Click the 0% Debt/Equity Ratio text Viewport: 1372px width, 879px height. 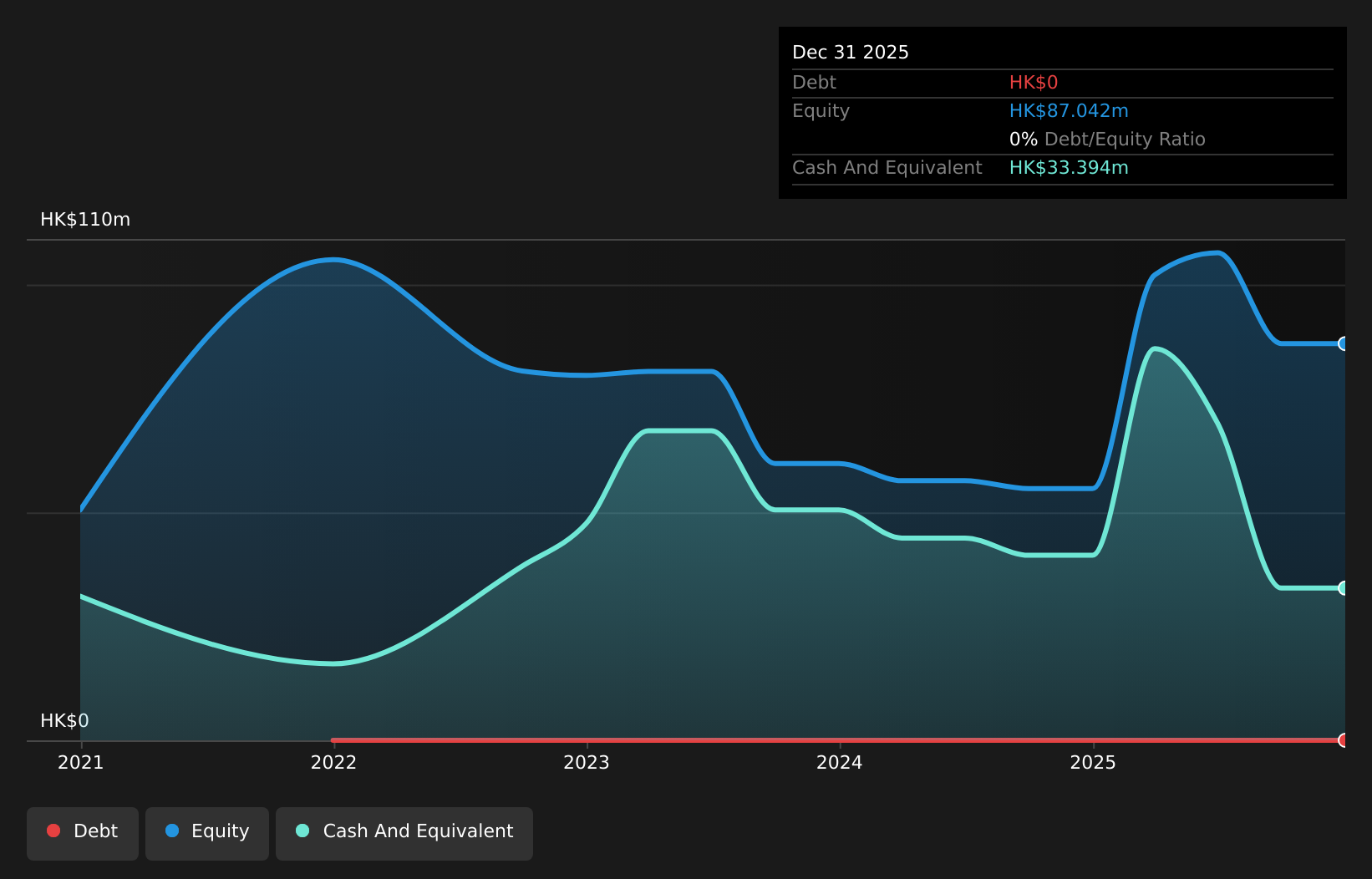coord(1107,140)
